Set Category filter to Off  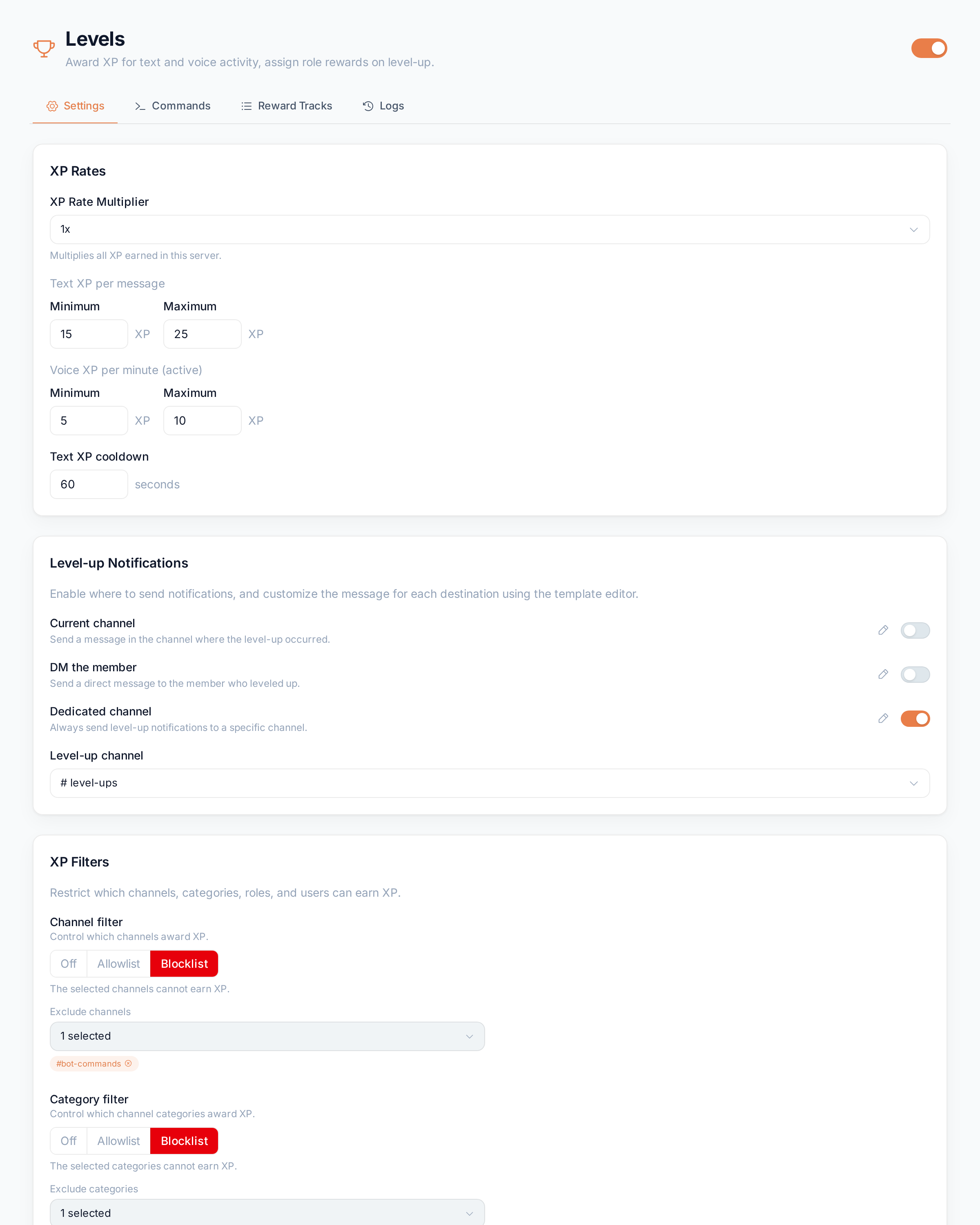[x=69, y=1141]
